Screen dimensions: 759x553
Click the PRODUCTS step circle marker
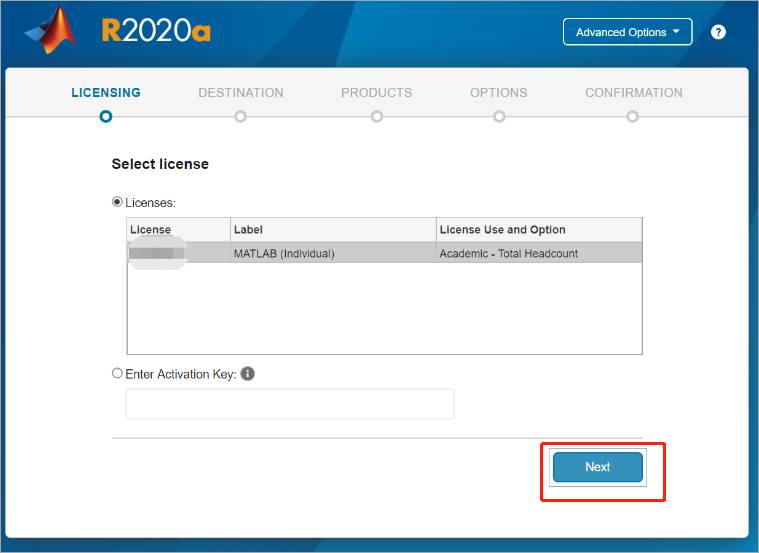click(x=377, y=117)
